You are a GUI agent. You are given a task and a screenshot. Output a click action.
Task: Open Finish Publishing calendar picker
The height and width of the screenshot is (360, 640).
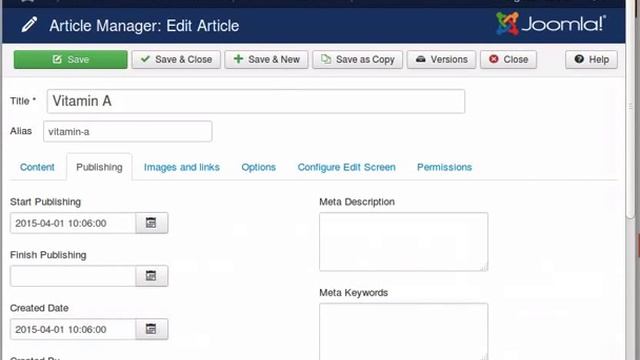point(151,276)
